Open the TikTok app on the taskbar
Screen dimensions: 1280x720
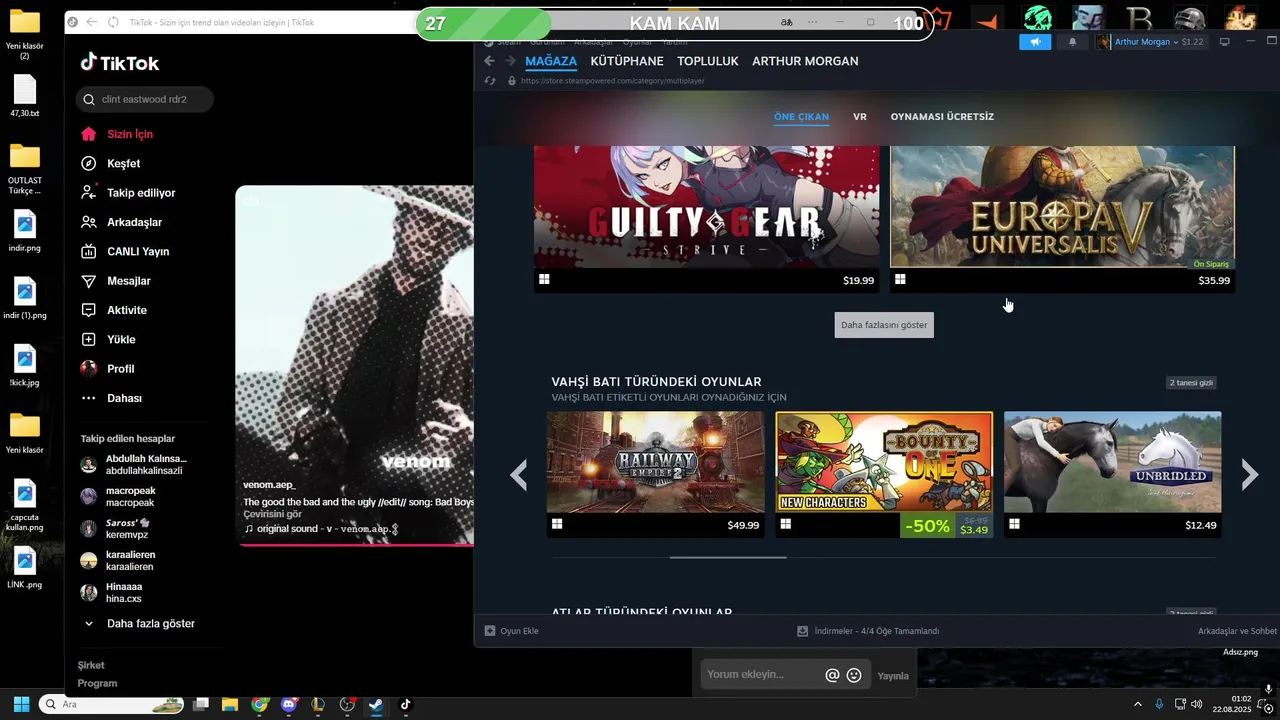coord(405,704)
